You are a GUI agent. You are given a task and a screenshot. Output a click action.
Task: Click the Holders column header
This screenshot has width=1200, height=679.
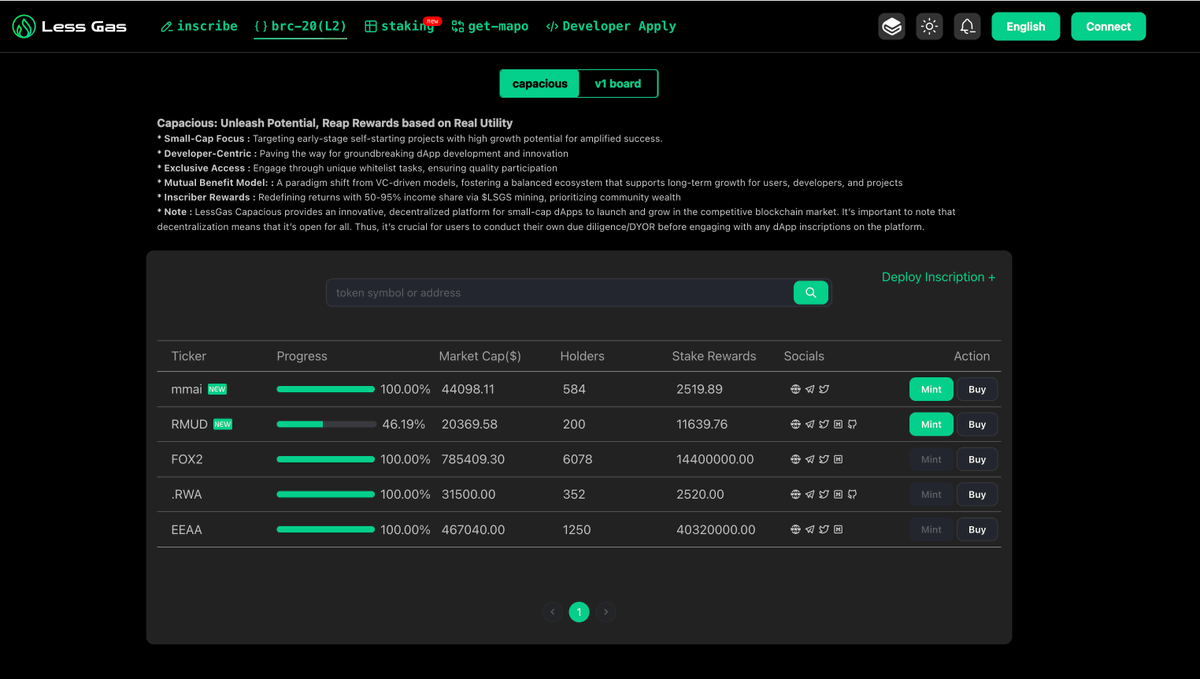582,356
